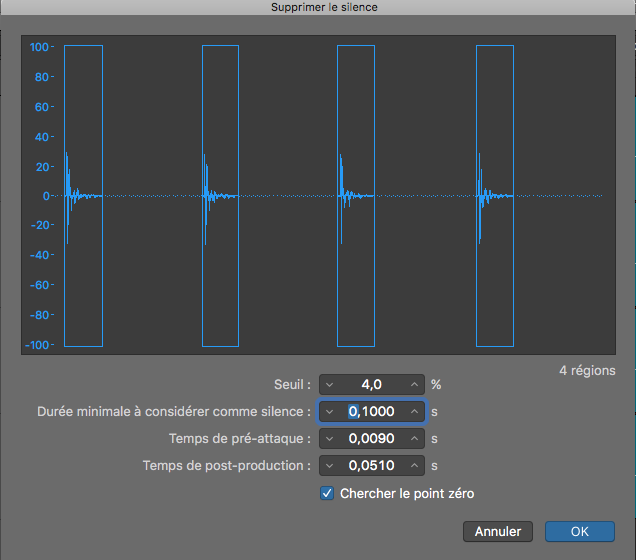Click the 0,1000 silence duration field
The width and height of the screenshot is (636, 560).
pos(372,412)
